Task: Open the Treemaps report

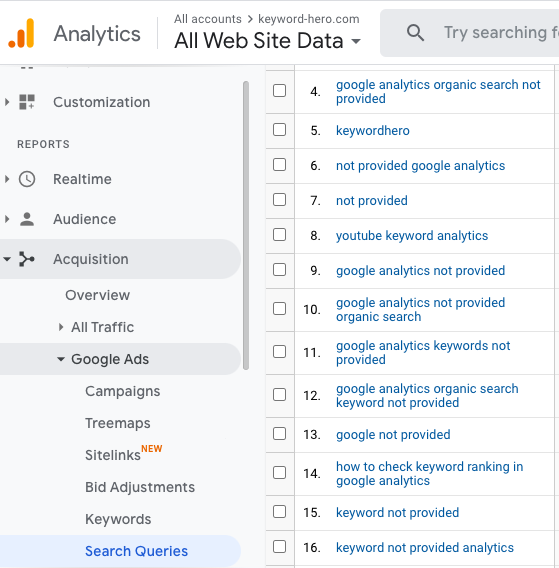Action: (118, 423)
